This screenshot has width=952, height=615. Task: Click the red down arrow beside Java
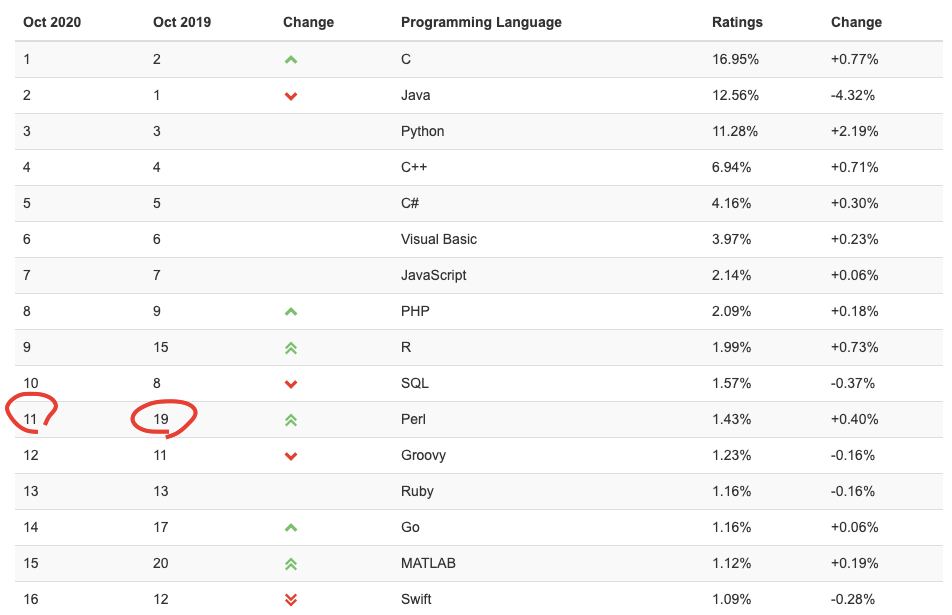click(291, 96)
